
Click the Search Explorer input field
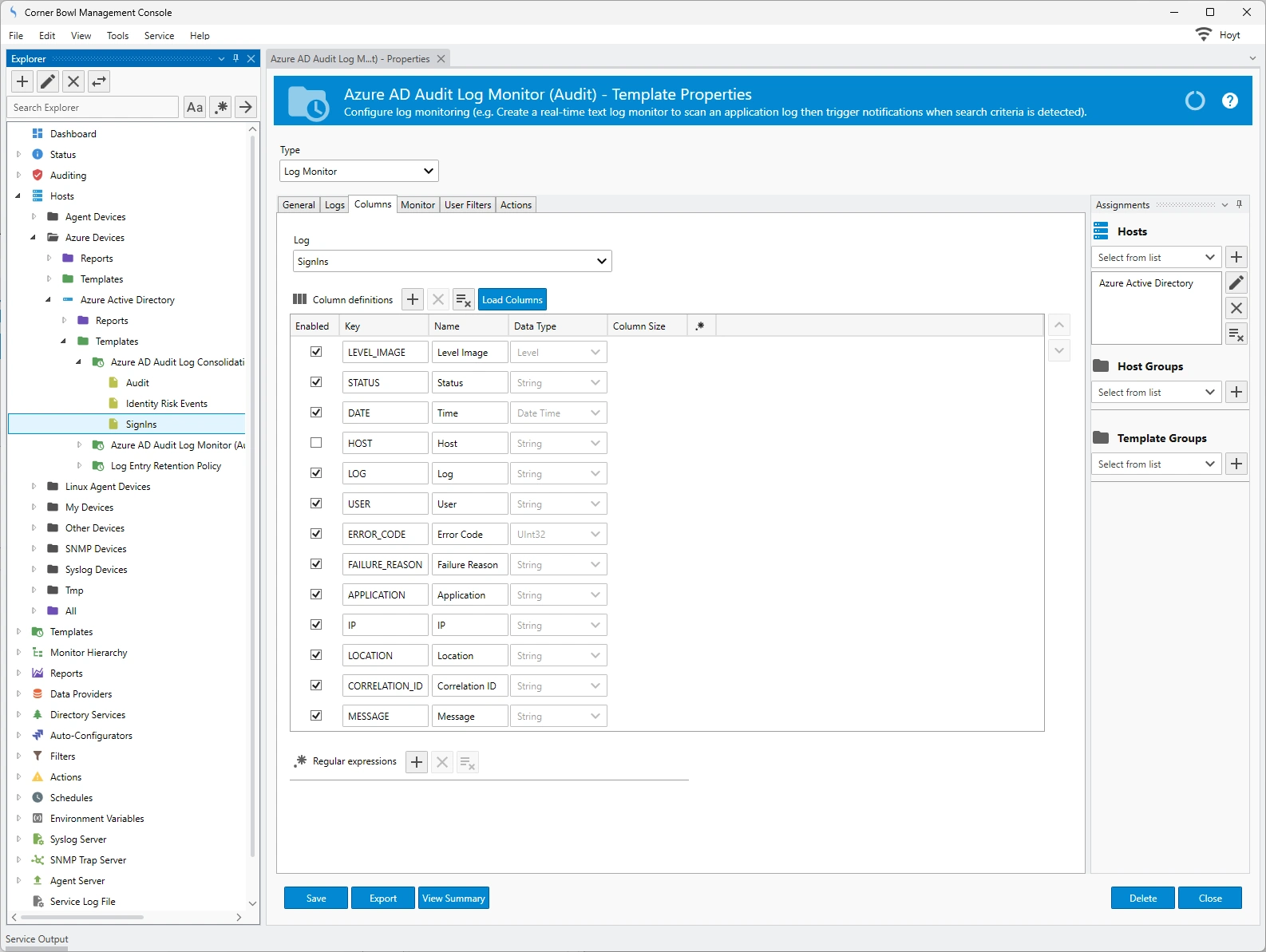tap(93, 108)
